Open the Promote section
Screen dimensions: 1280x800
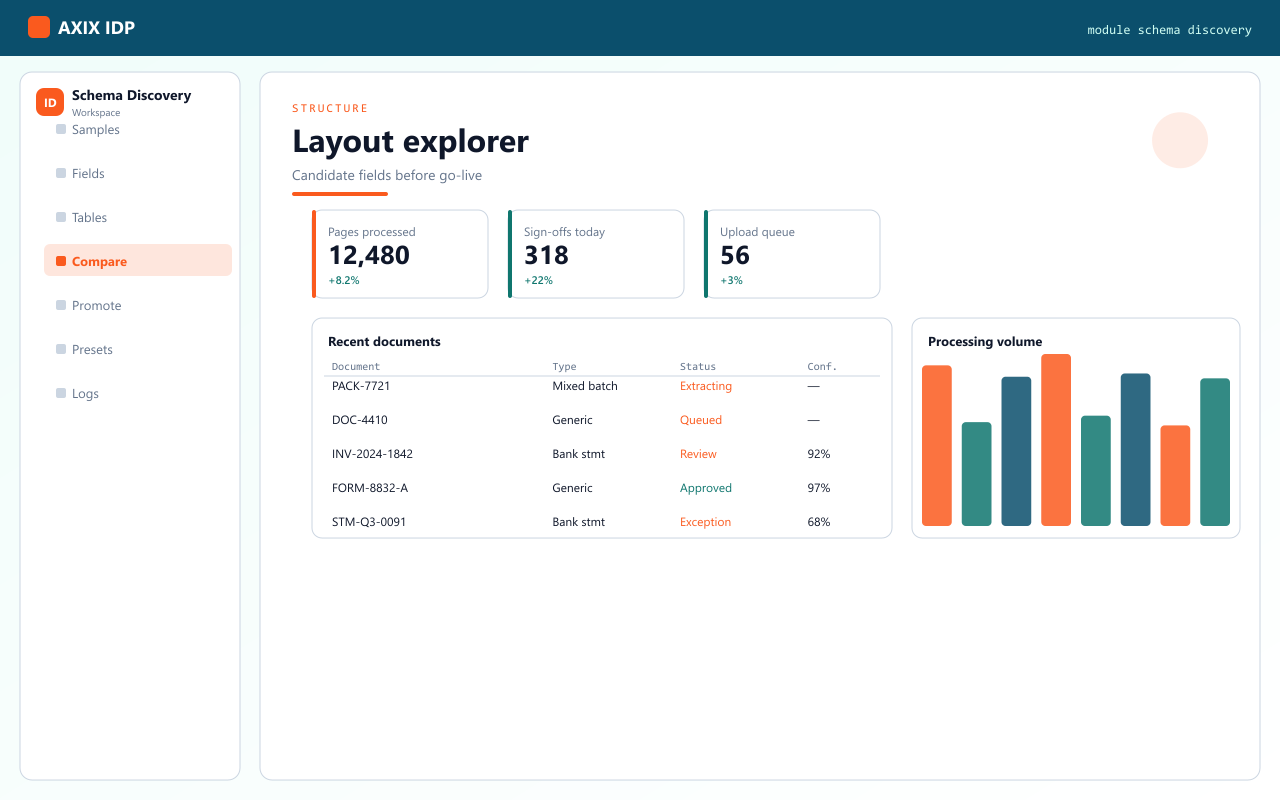pos(138,306)
